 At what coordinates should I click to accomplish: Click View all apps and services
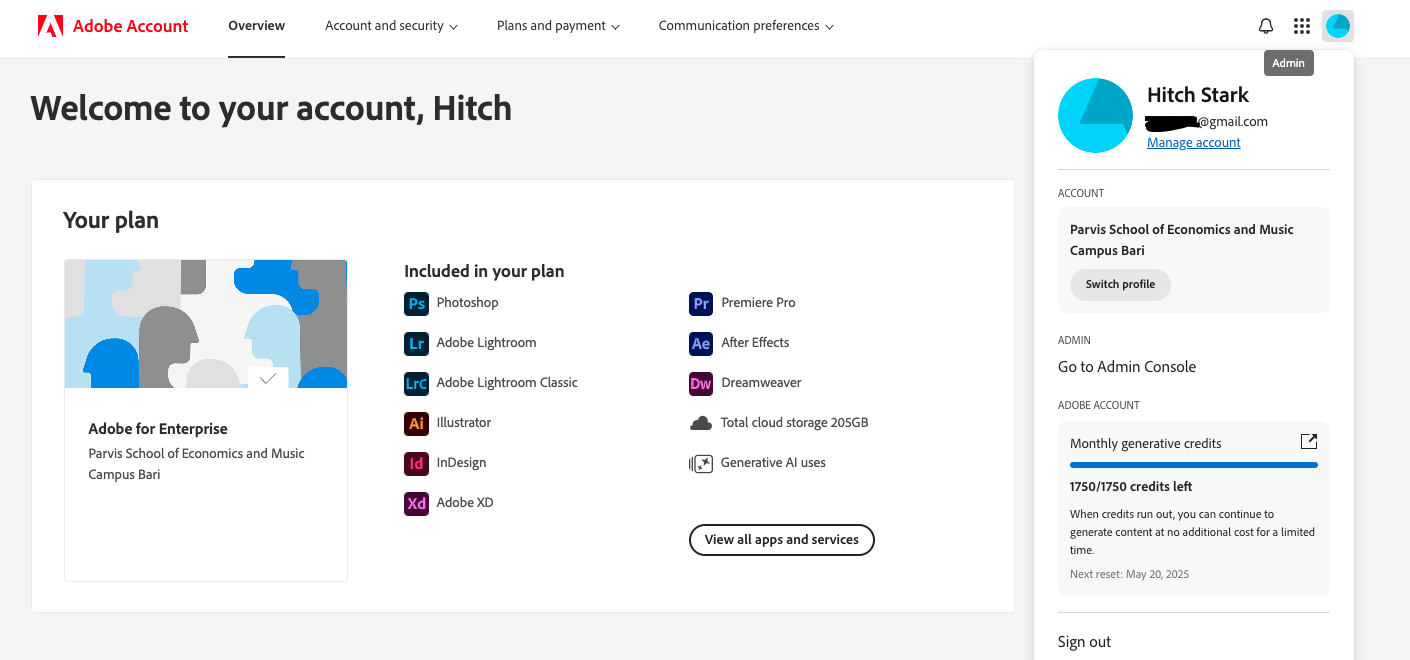[x=781, y=540]
